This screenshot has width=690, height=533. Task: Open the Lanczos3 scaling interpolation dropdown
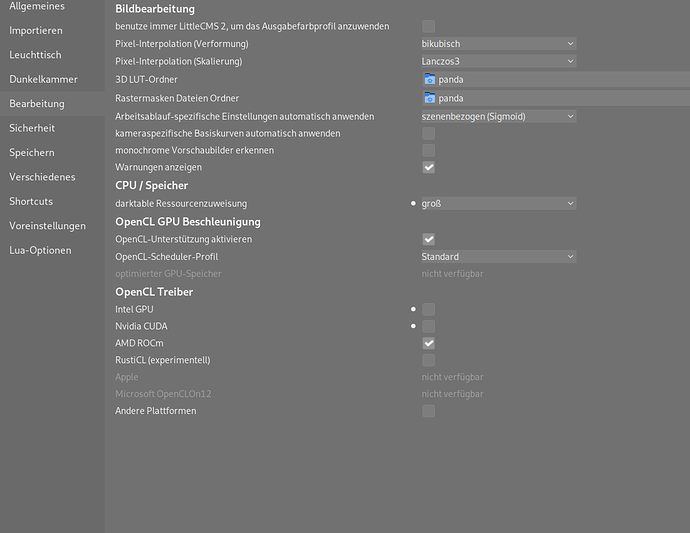498,62
